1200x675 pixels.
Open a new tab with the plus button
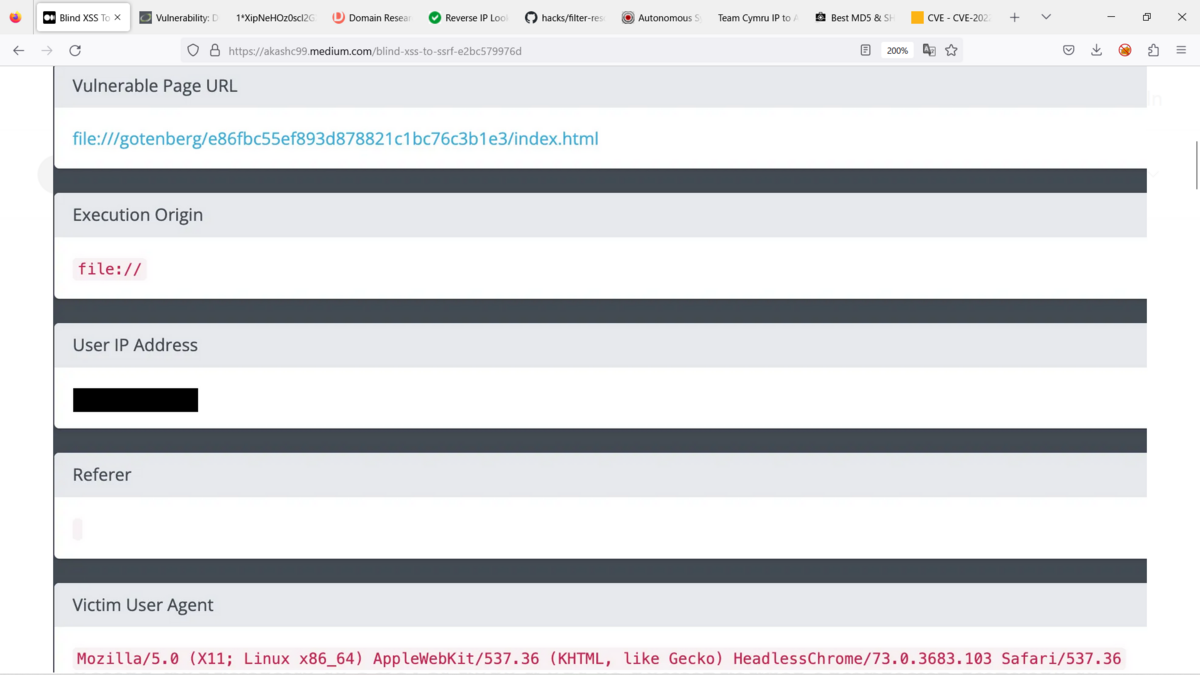pyautogui.click(x=1013, y=17)
